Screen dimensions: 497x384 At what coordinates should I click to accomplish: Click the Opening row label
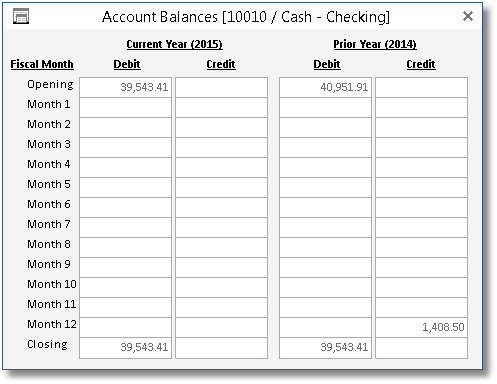tap(50, 85)
